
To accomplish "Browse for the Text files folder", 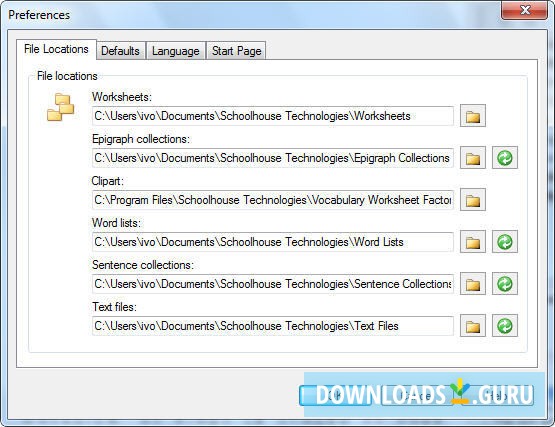I will [x=473, y=325].
